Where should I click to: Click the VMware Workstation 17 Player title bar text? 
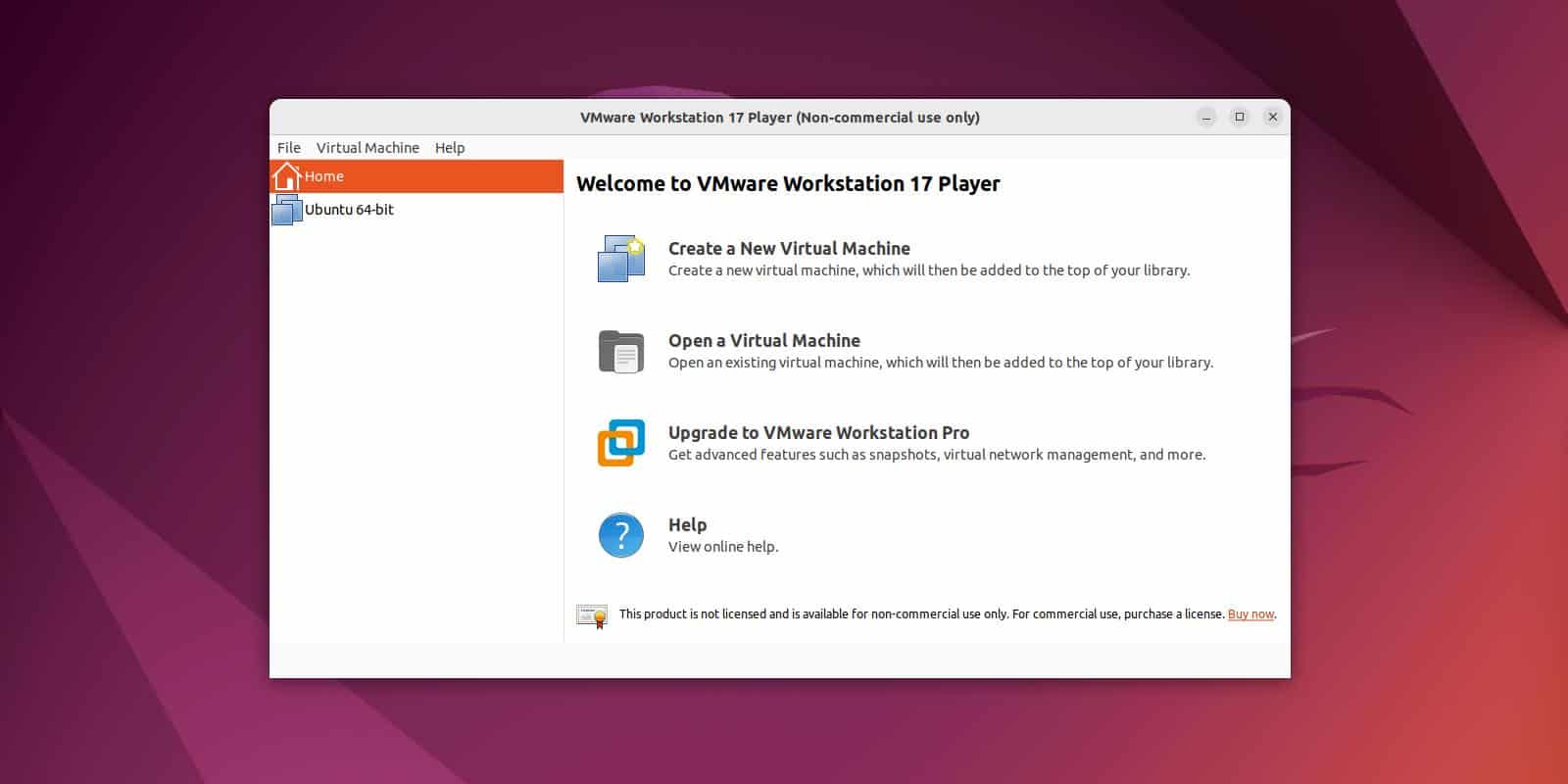[780, 118]
